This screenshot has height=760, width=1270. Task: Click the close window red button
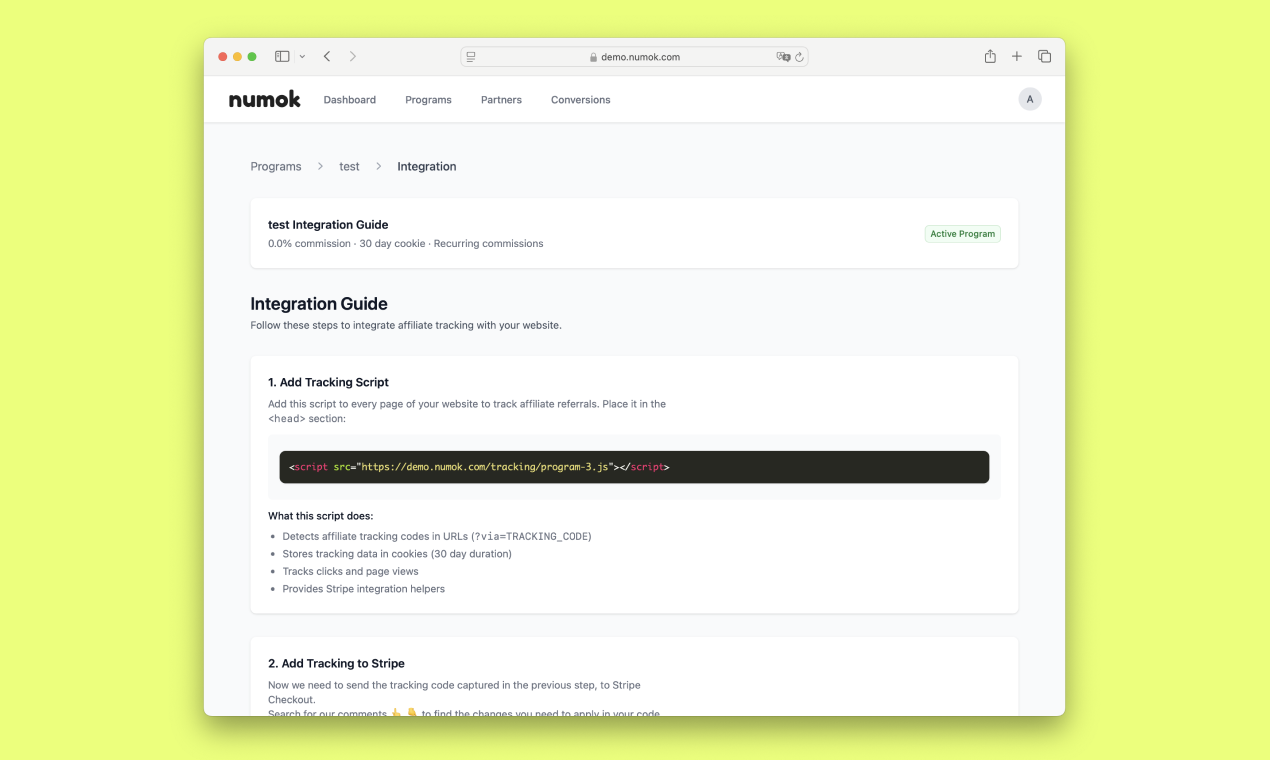coord(223,57)
